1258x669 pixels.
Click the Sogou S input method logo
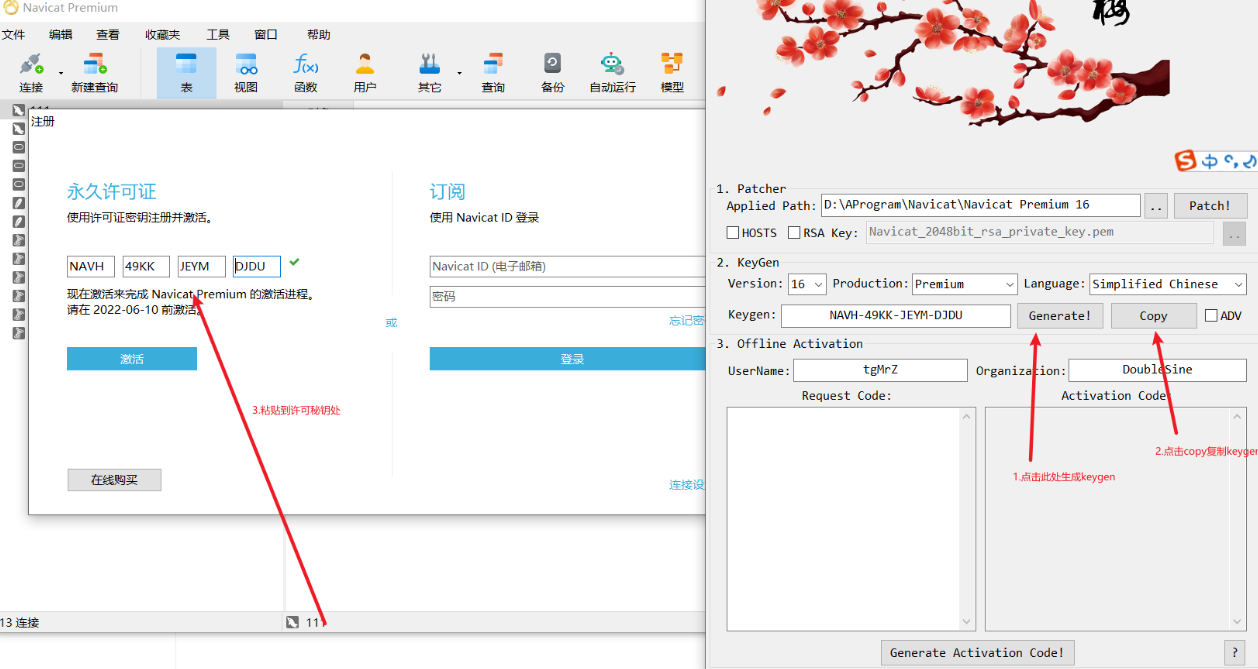coord(1186,160)
